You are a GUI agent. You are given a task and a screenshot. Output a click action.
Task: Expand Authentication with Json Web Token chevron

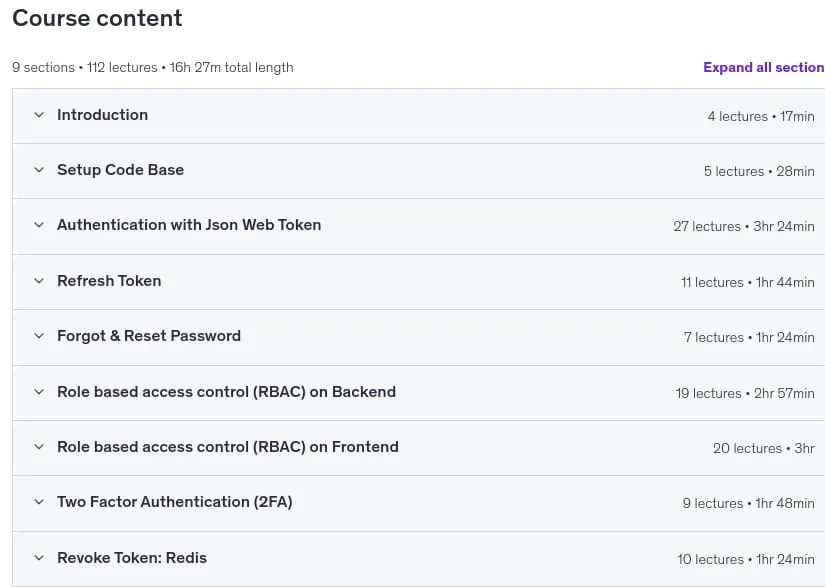tap(39, 225)
